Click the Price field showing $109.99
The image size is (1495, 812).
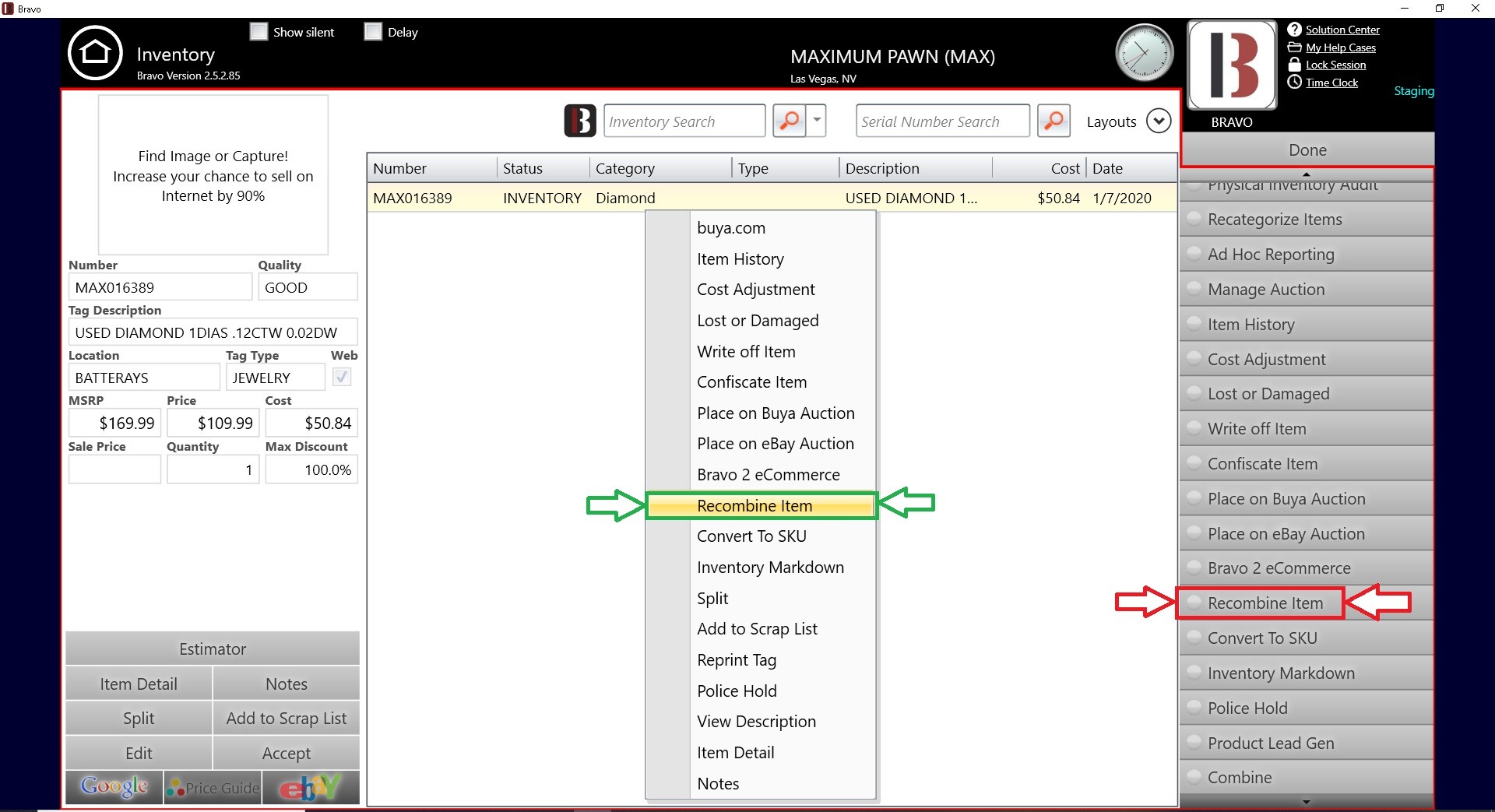pyautogui.click(x=213, y=423)
